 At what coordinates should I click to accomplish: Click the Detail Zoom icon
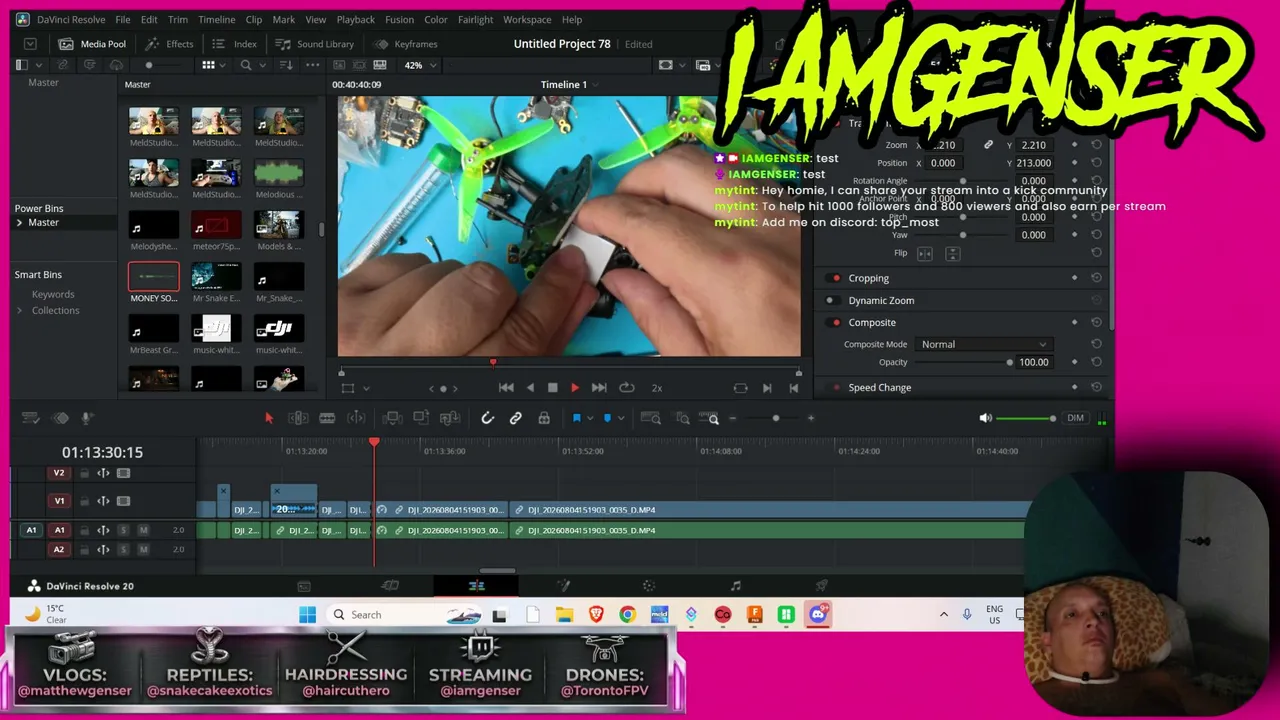pos(682,418)
